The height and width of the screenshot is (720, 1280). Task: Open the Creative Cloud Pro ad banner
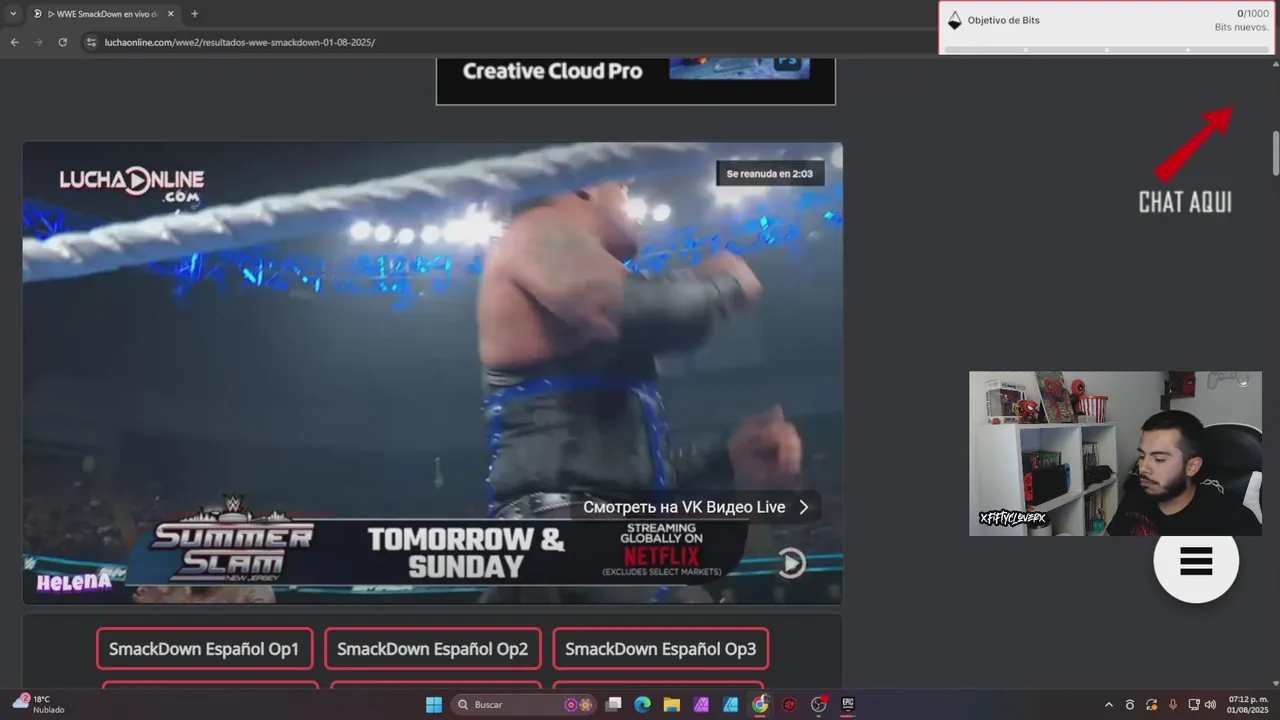click(x=636, y=81)
